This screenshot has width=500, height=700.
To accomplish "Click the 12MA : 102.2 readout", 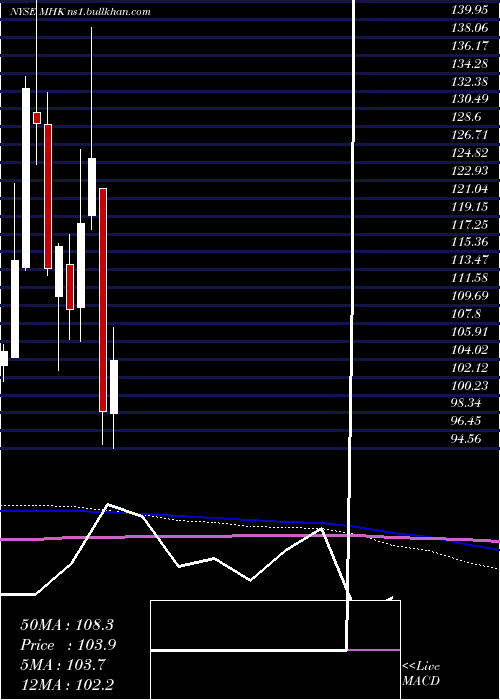I will (x=69, y=685).
